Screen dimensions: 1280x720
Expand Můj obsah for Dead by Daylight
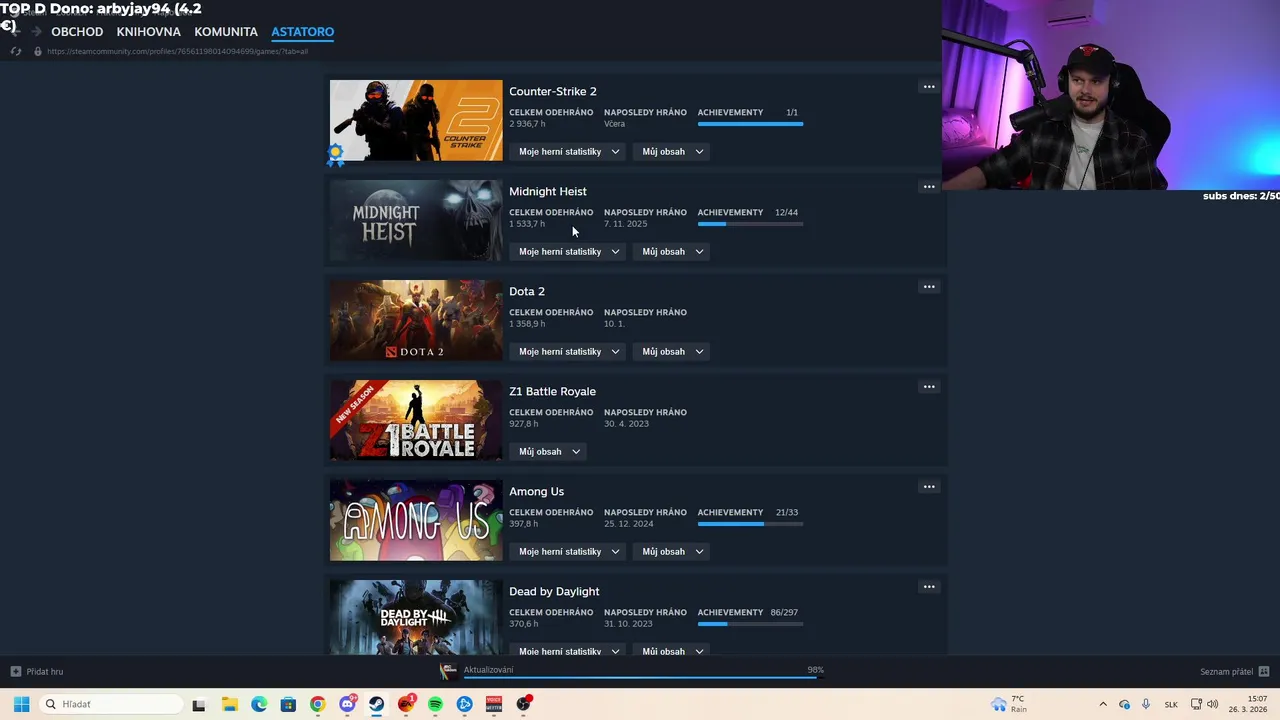(673, 651)
